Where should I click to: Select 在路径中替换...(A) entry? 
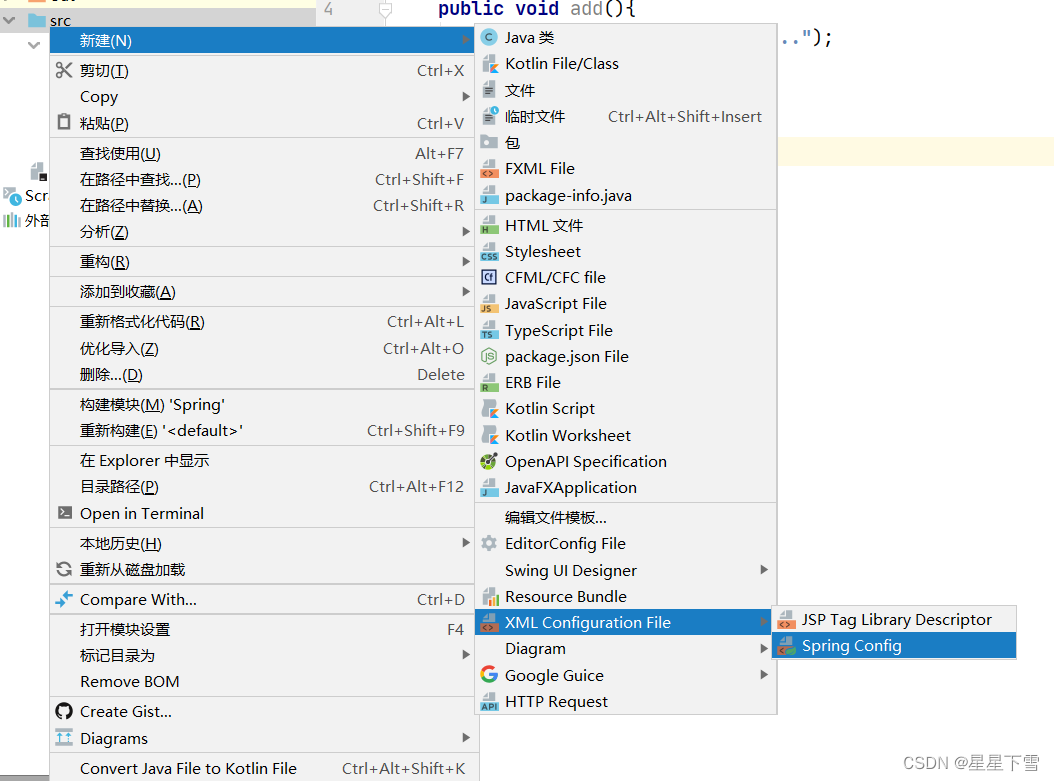pos(262,206)
